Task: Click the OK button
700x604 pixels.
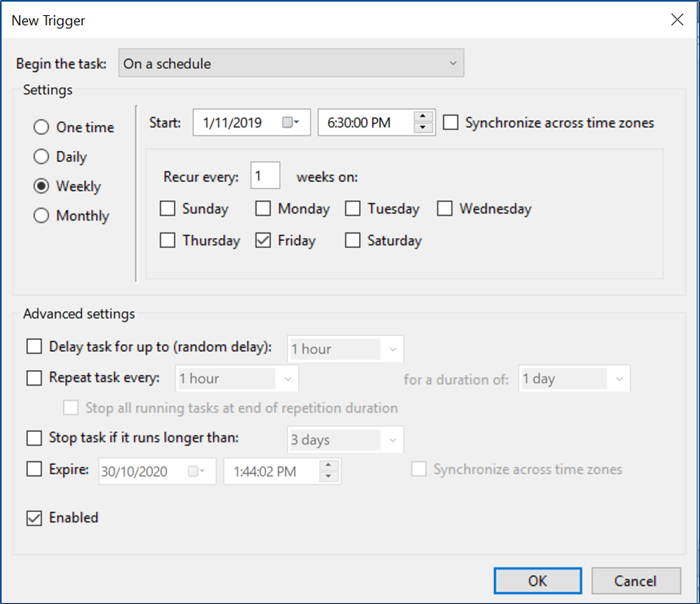Action: coord(538,581)
